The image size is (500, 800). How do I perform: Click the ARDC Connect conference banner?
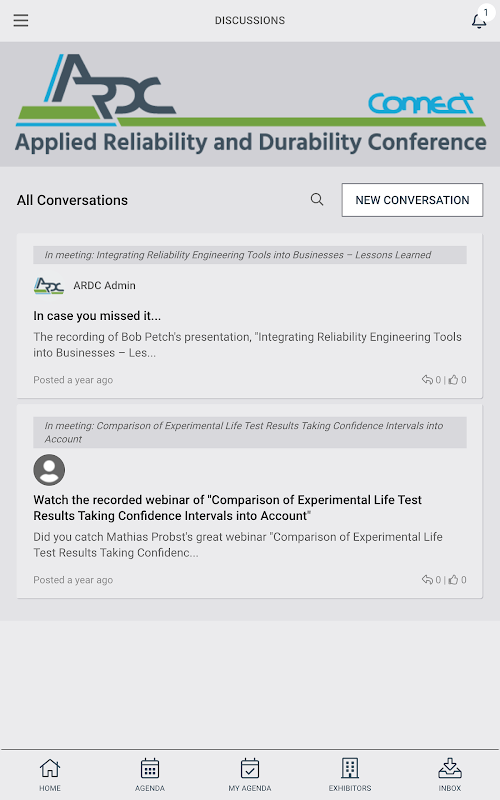[250, 104]
